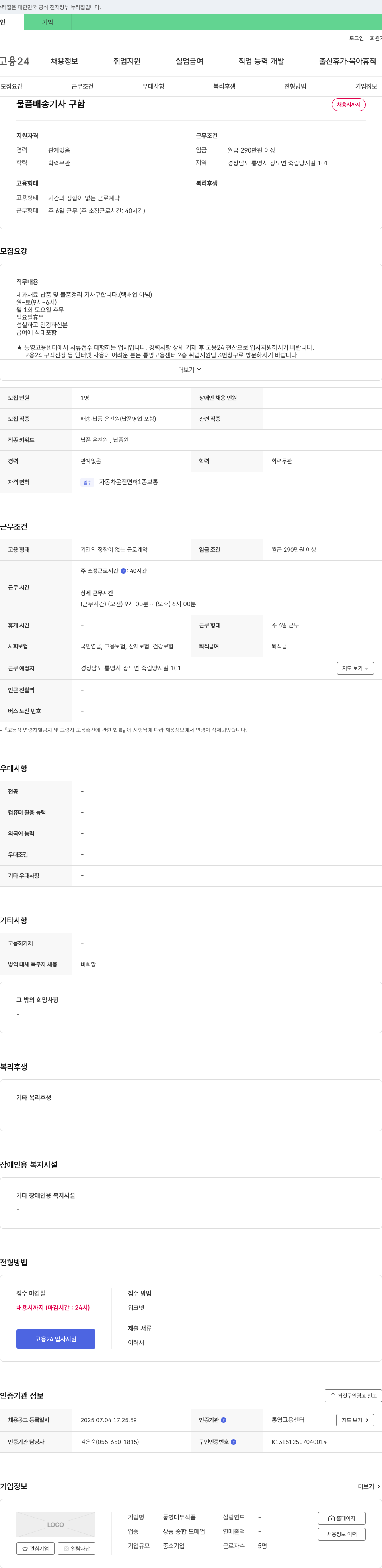Screen dimensions: 382x1568
Task: Block company with 열람차단 button
Action: coord(76,1548)
